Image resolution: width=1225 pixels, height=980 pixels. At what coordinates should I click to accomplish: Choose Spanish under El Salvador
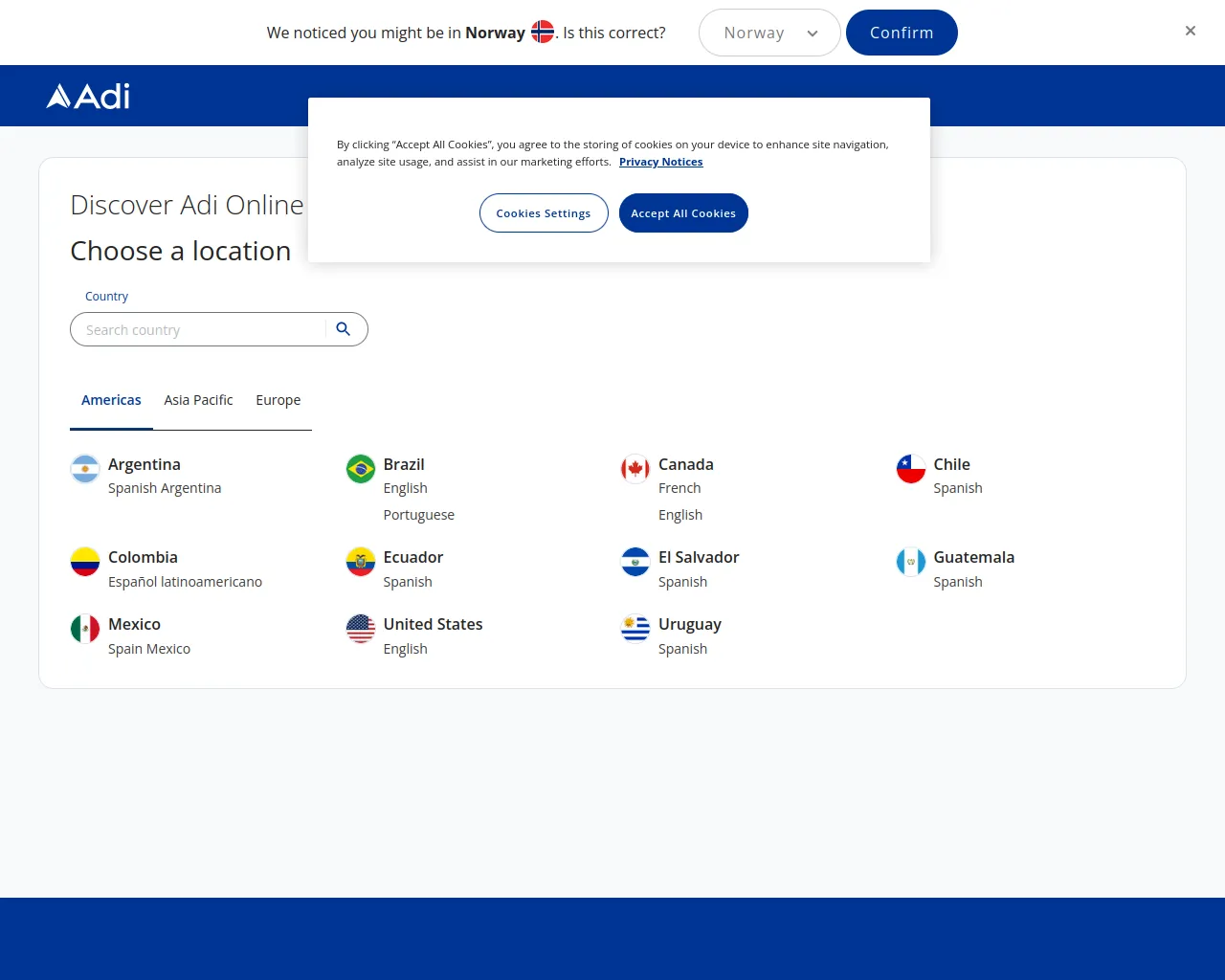pos(683,582)
